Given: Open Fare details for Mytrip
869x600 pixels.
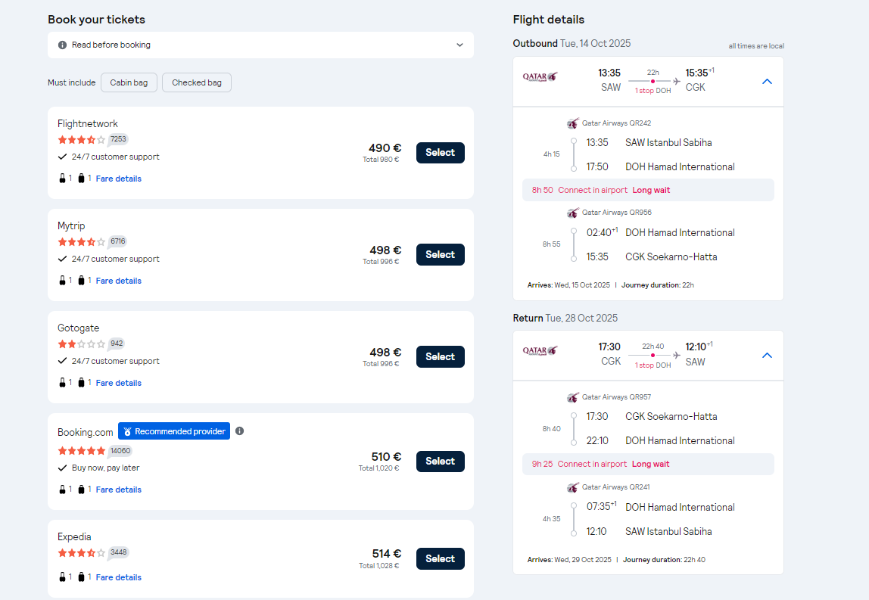Looking at the screenshot, I should 119,281.
